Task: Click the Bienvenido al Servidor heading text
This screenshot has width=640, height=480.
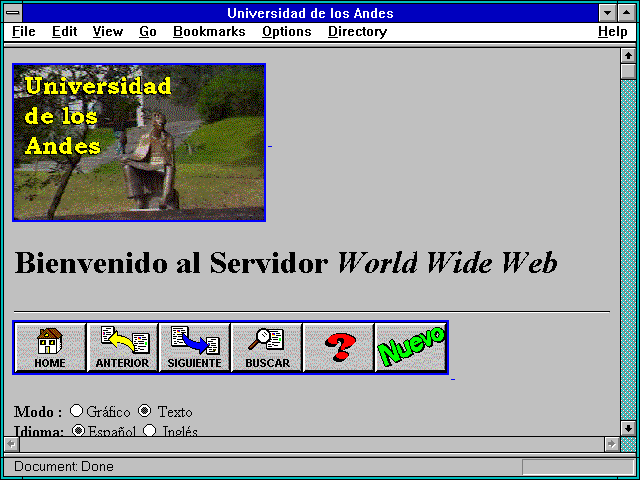Action: (x=286, y=262)
